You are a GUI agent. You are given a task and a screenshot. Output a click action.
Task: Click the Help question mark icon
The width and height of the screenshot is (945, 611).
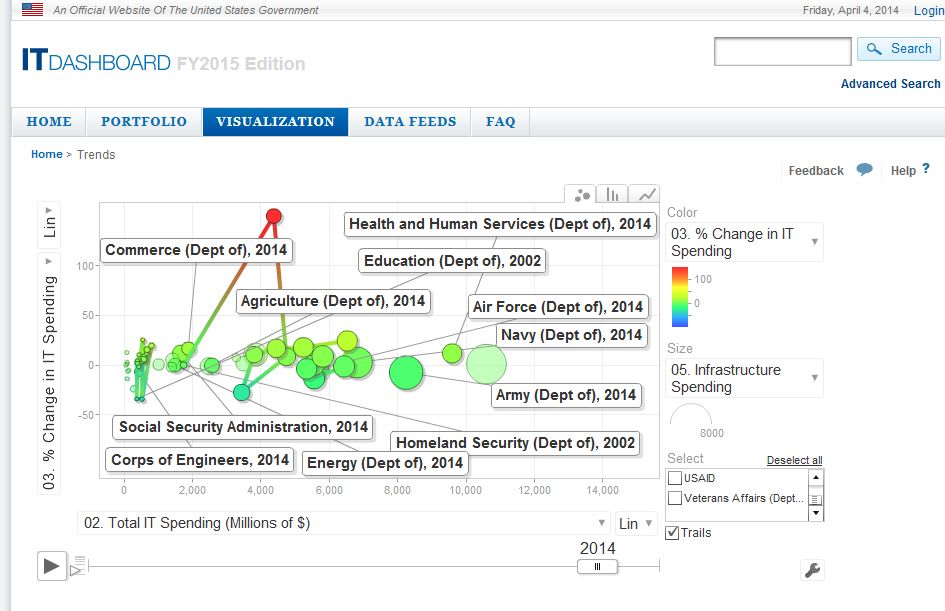pos(926,169)
